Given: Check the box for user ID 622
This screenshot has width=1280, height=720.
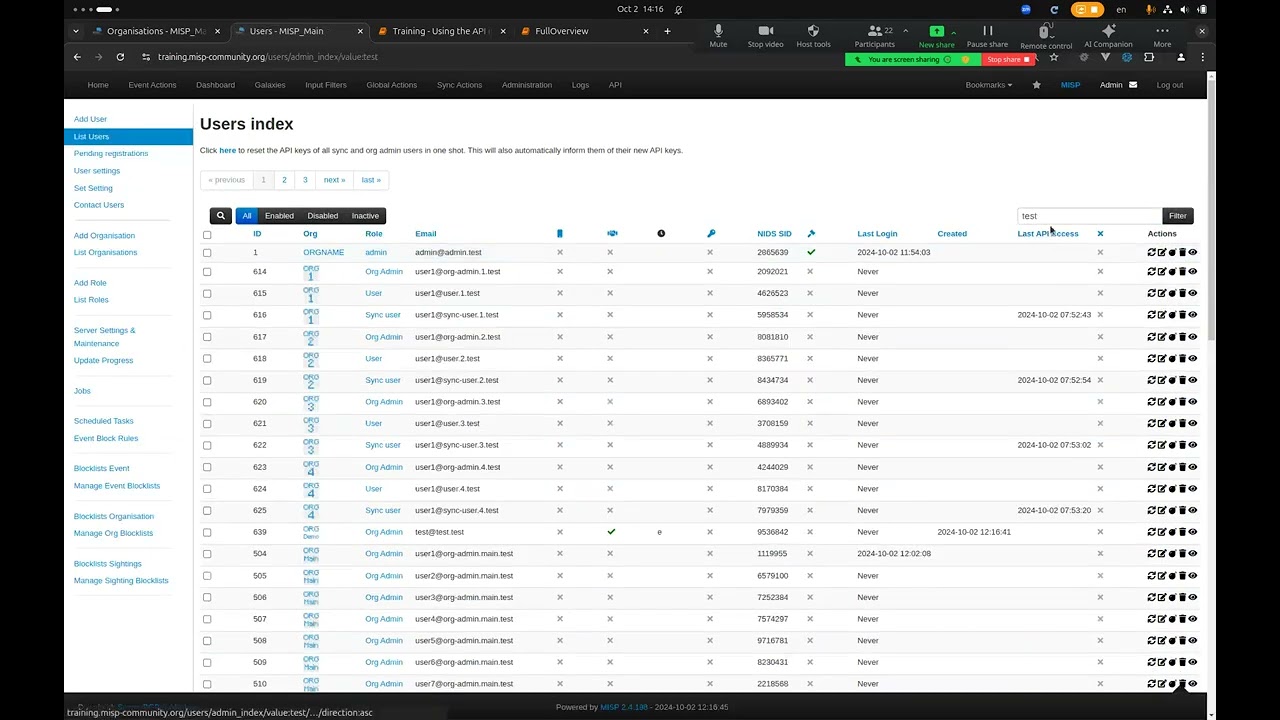Looking at the screenshot, I should 207,446.
